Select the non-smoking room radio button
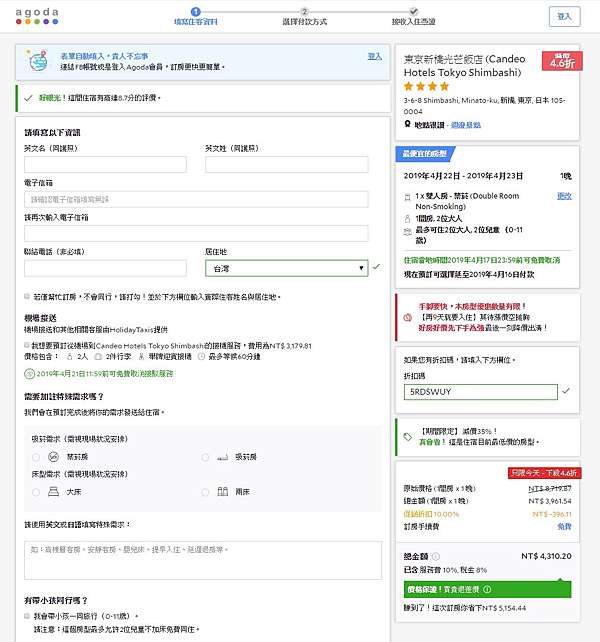The image size is (600, 642). pyautogui.click(x=36, y=457)
